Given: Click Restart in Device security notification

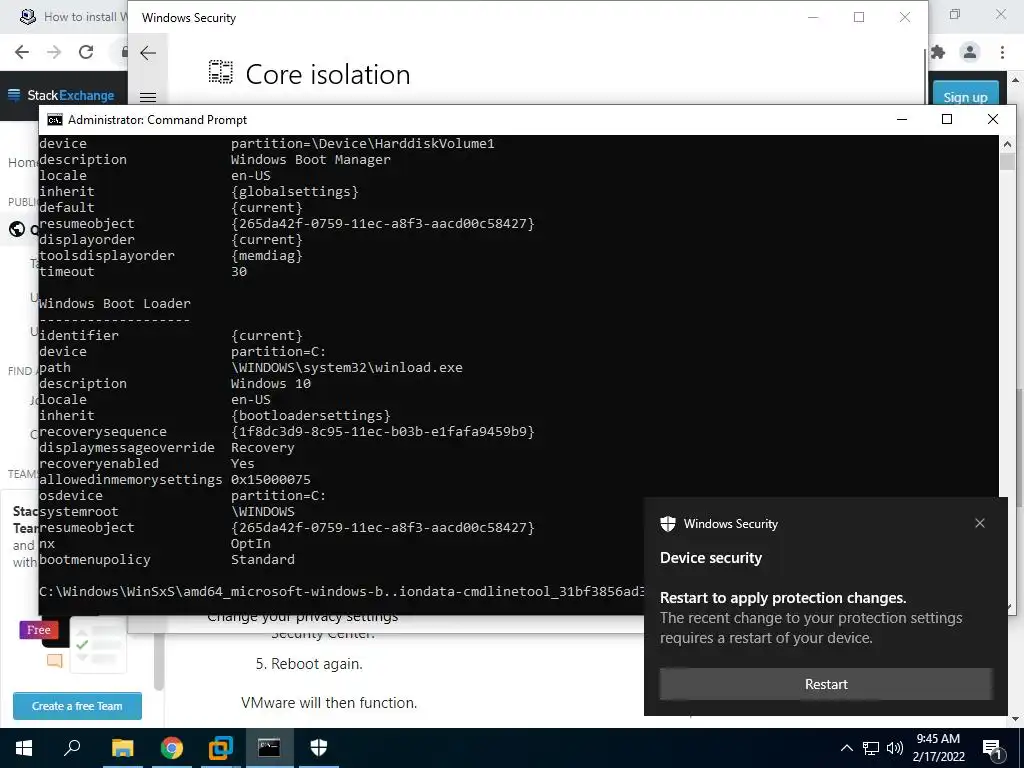Looking at the screenshot, I should click(x=825, y=684).
